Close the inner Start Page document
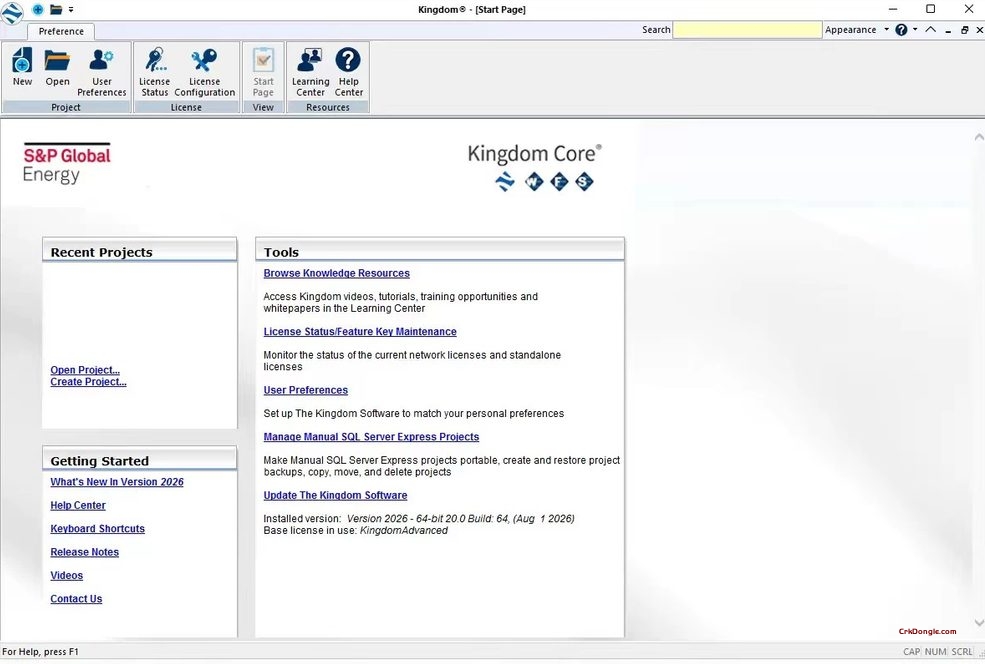This screenshot has height=664, width=985. 979,30
